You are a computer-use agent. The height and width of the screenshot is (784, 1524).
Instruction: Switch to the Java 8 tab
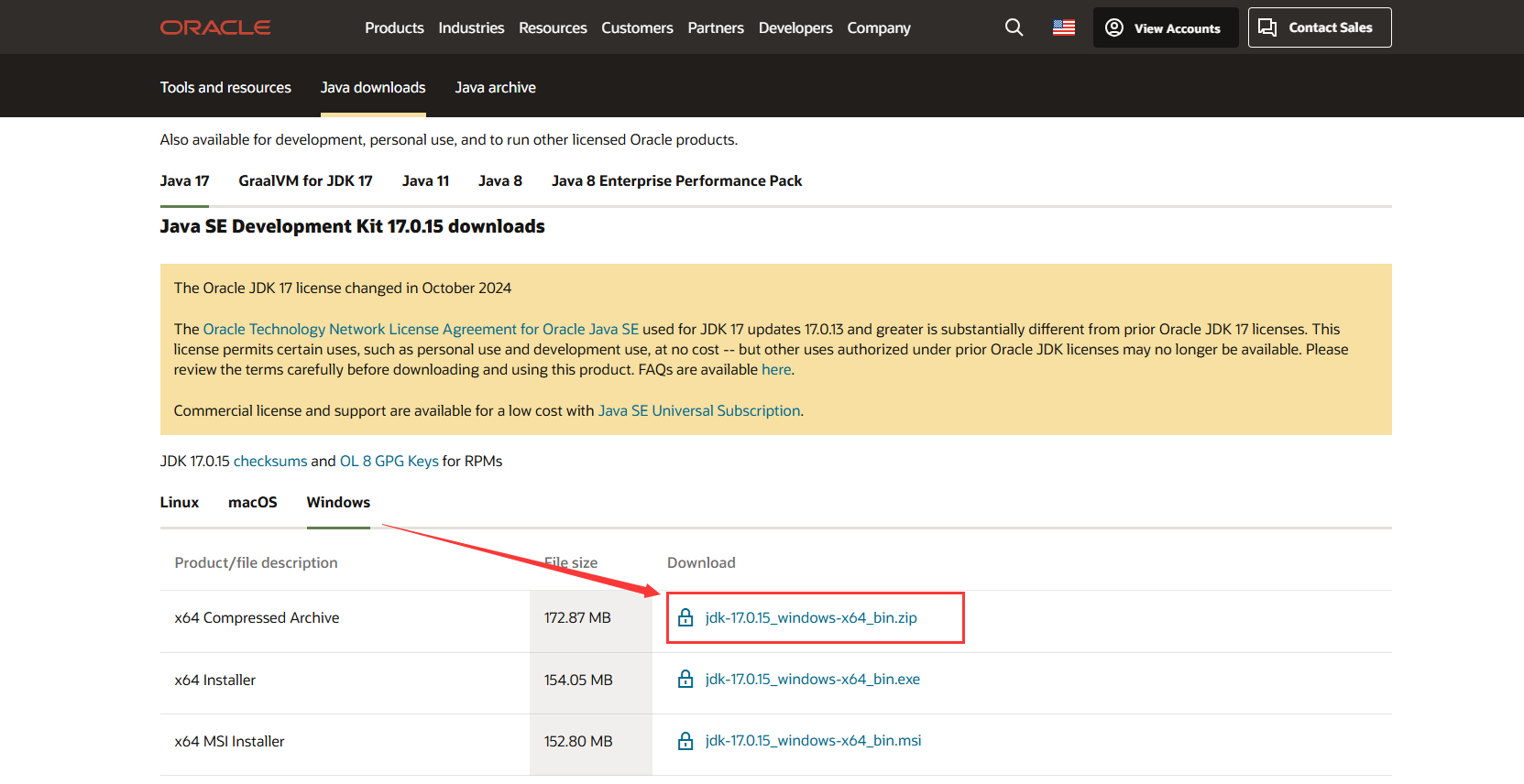[x=499, y=180]
